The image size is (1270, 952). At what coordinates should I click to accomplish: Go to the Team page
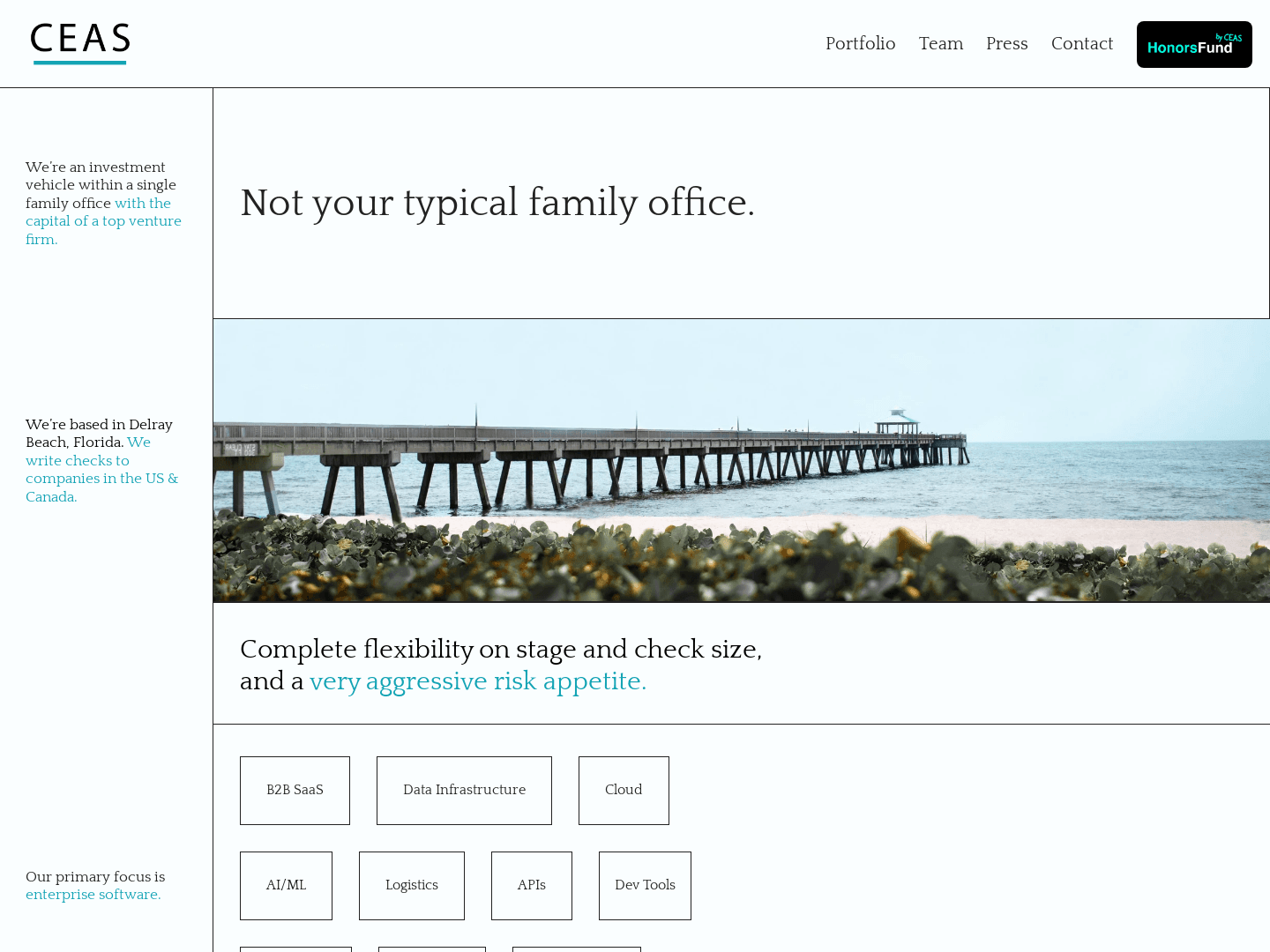coord(940,44)
